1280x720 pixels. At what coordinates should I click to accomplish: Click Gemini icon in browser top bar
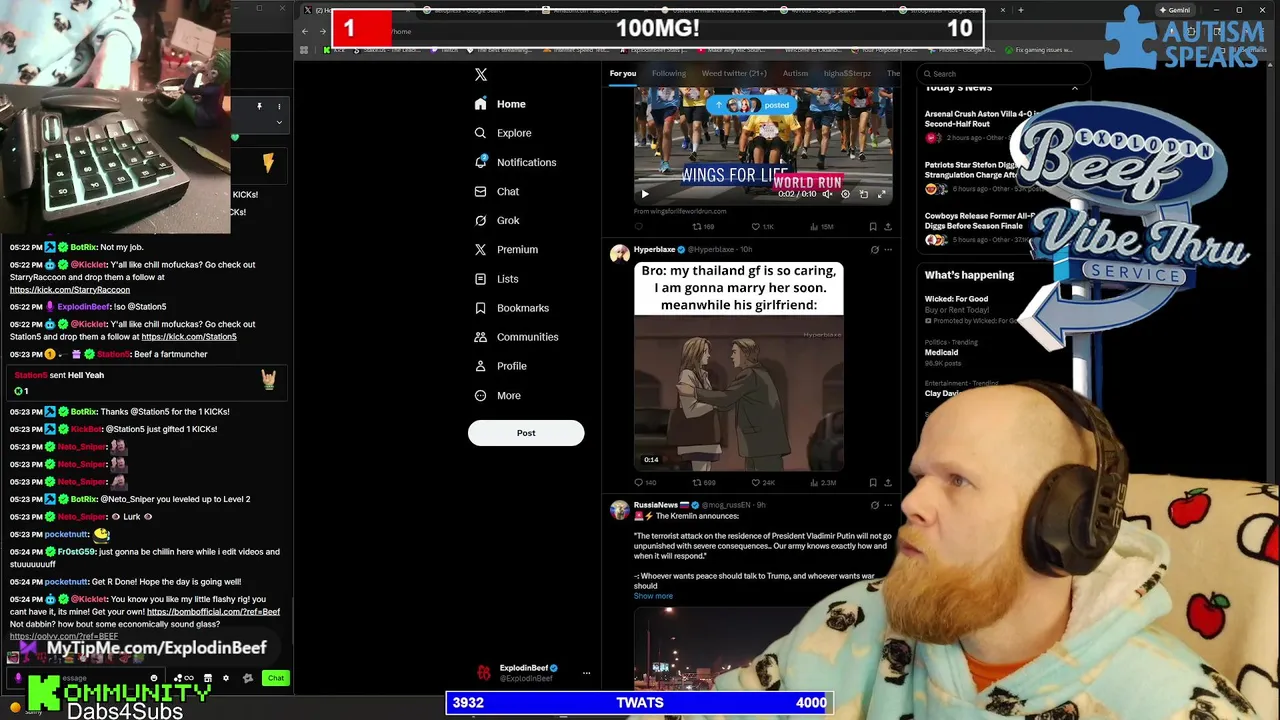tap(1175, 10)
